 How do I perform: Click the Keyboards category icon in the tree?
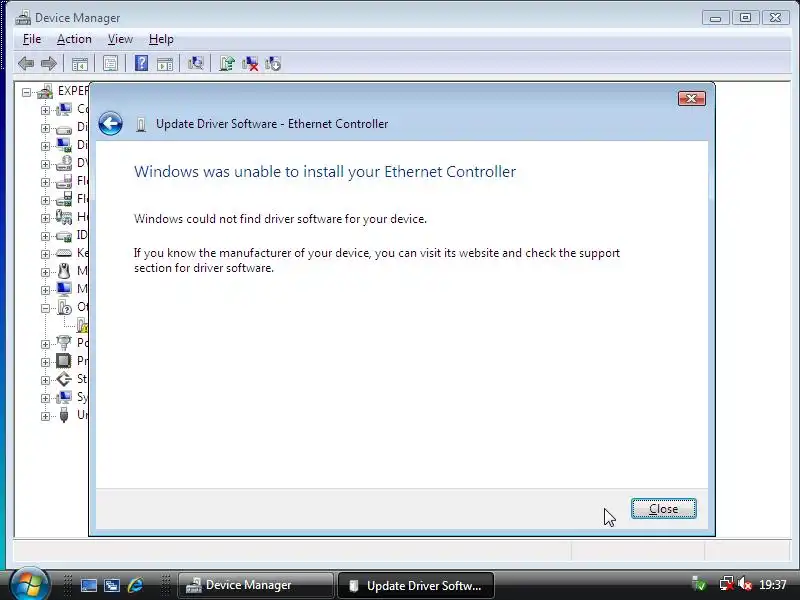click(x=64, y=253)
